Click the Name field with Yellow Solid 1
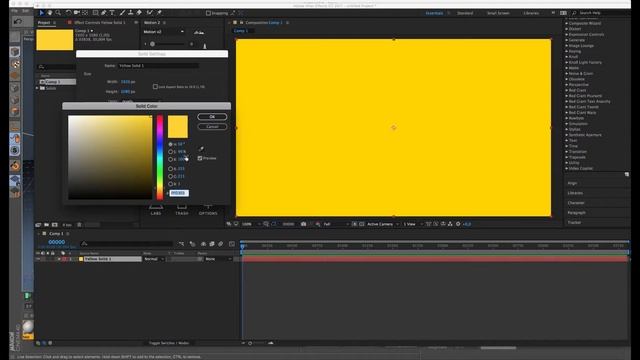Viewport: 640px width, 360px height. pyautogui.click(x=158, y=66)
